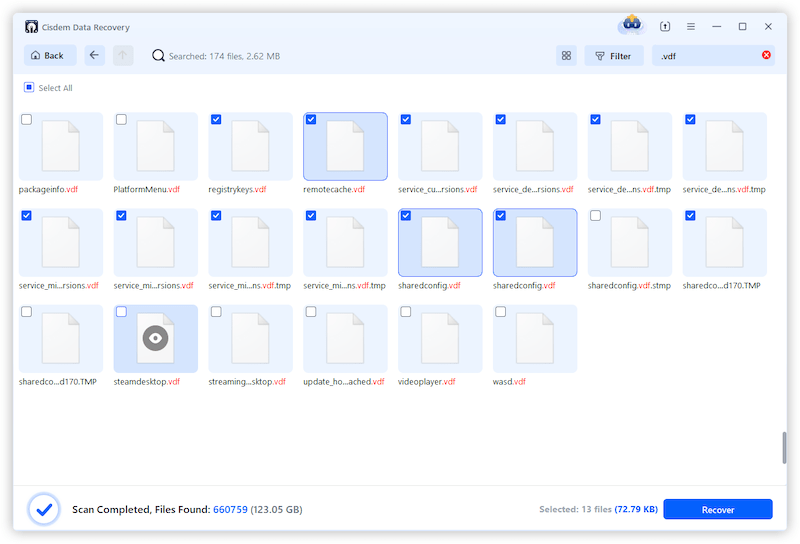Open the hamburger menu
The width and height of the screenshot is (800, 544).
point(691,27)
